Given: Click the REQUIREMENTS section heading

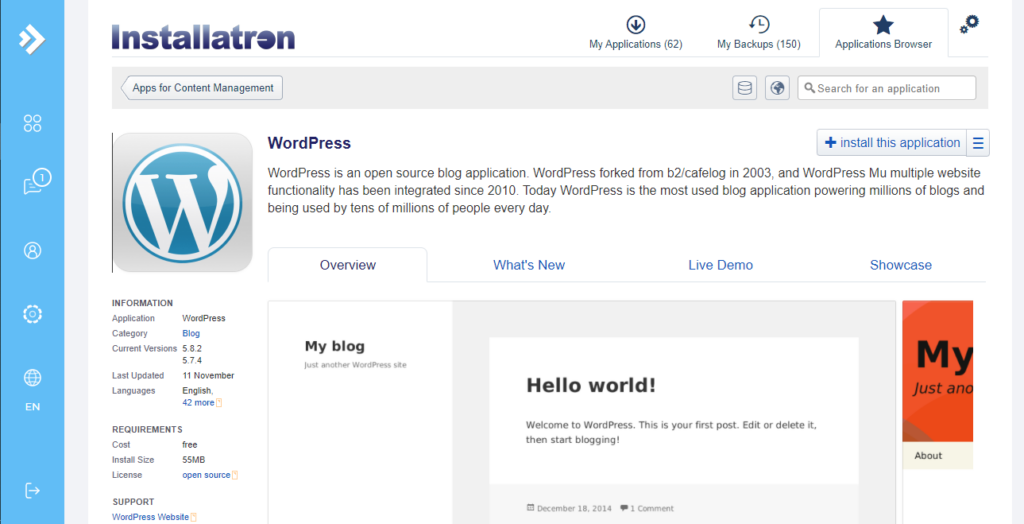Looking at the screenshot, I should (x=147, y=429).
